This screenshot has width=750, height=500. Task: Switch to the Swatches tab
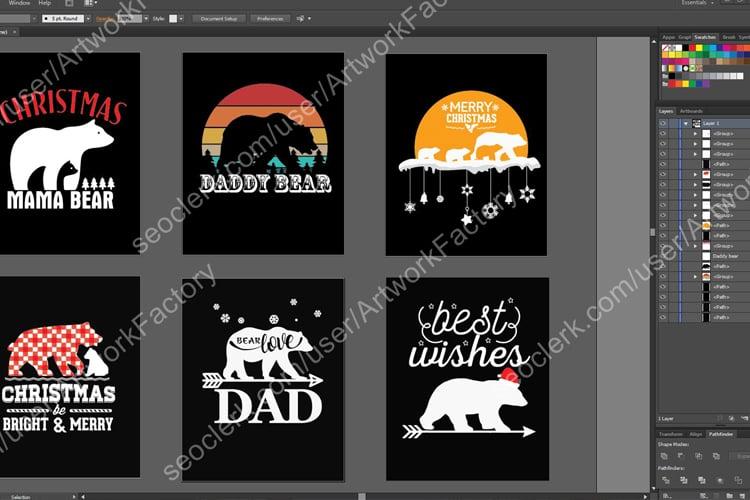coord(705,37)
